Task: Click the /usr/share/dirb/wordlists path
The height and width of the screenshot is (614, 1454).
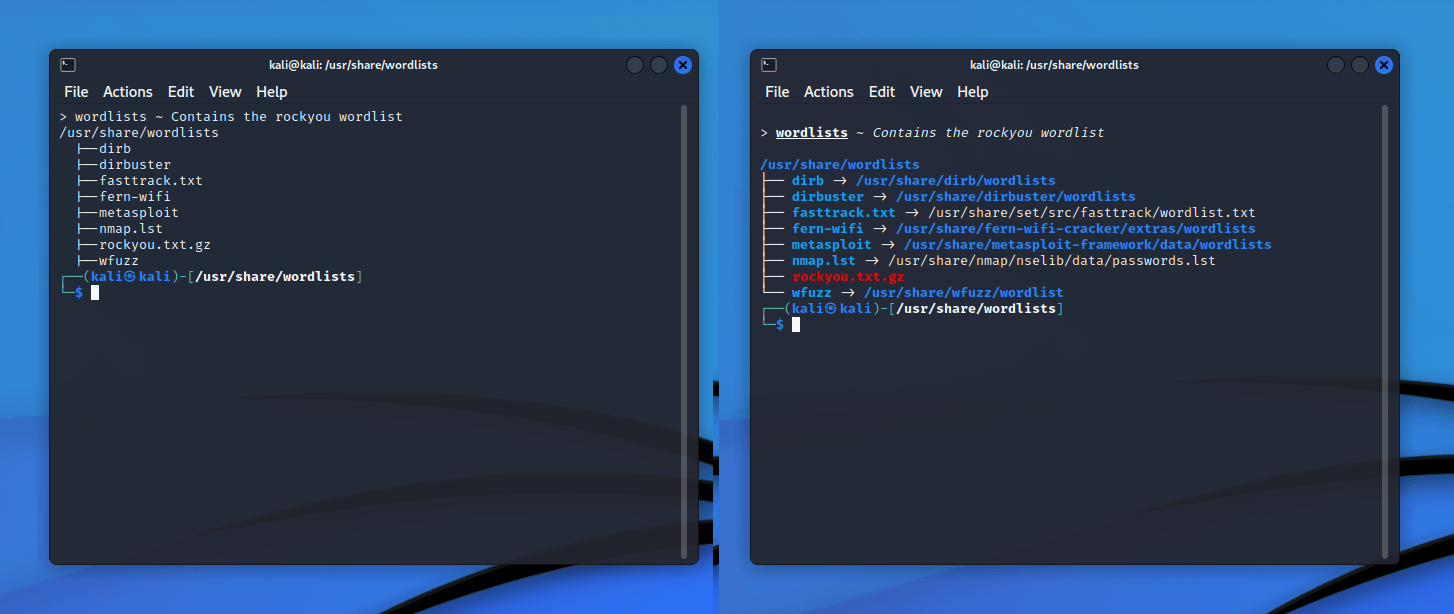Action: (955, 181)
